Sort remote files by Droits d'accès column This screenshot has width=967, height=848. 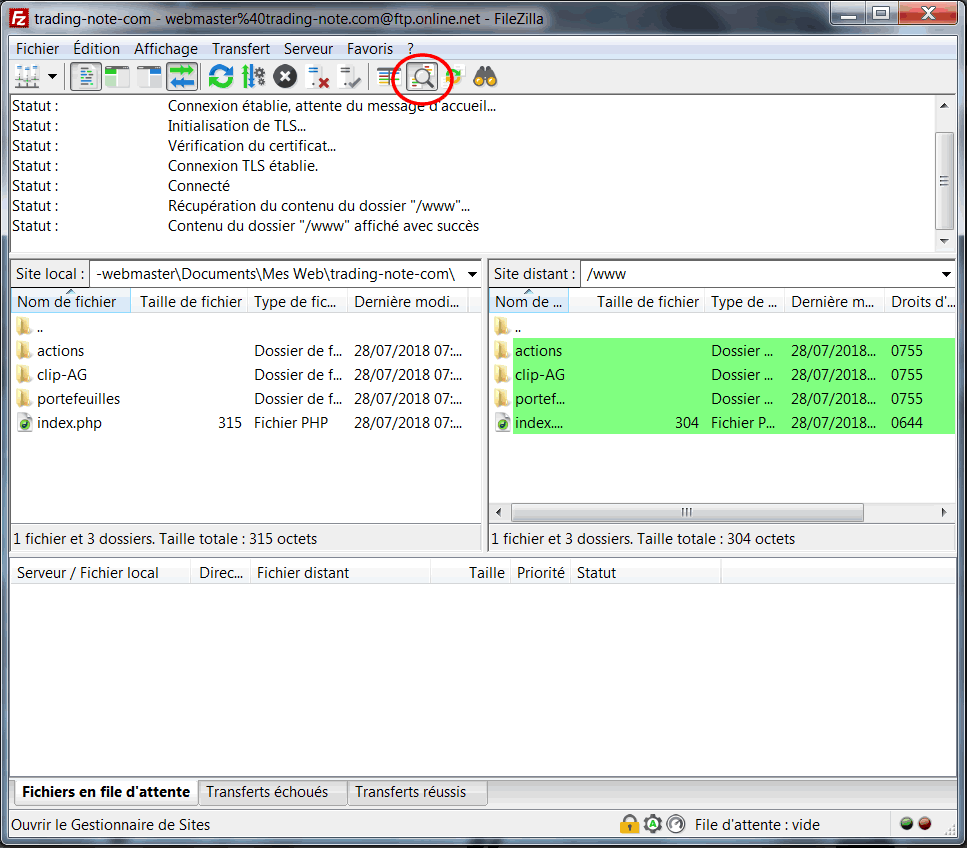click(920, 302)
